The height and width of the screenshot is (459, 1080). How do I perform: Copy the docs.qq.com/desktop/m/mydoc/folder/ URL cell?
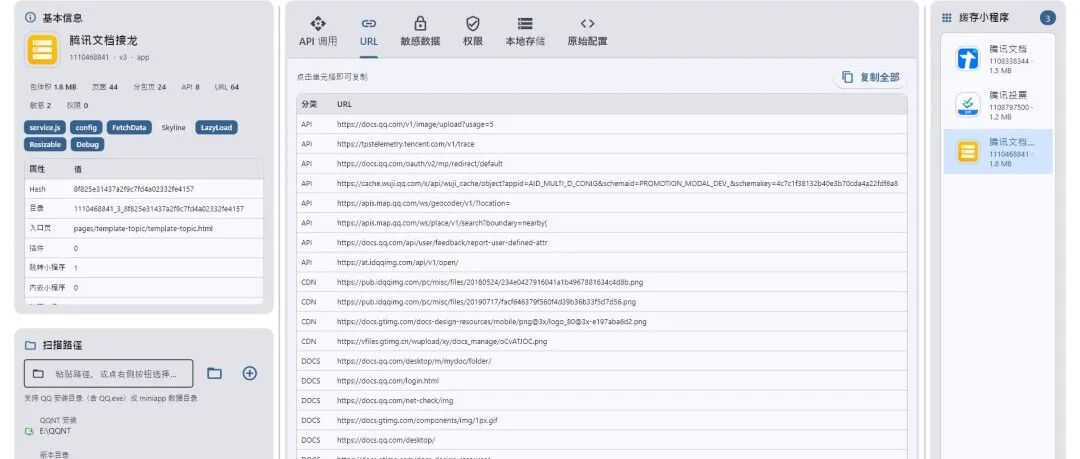pyautogui.click(x=414, y=361)
